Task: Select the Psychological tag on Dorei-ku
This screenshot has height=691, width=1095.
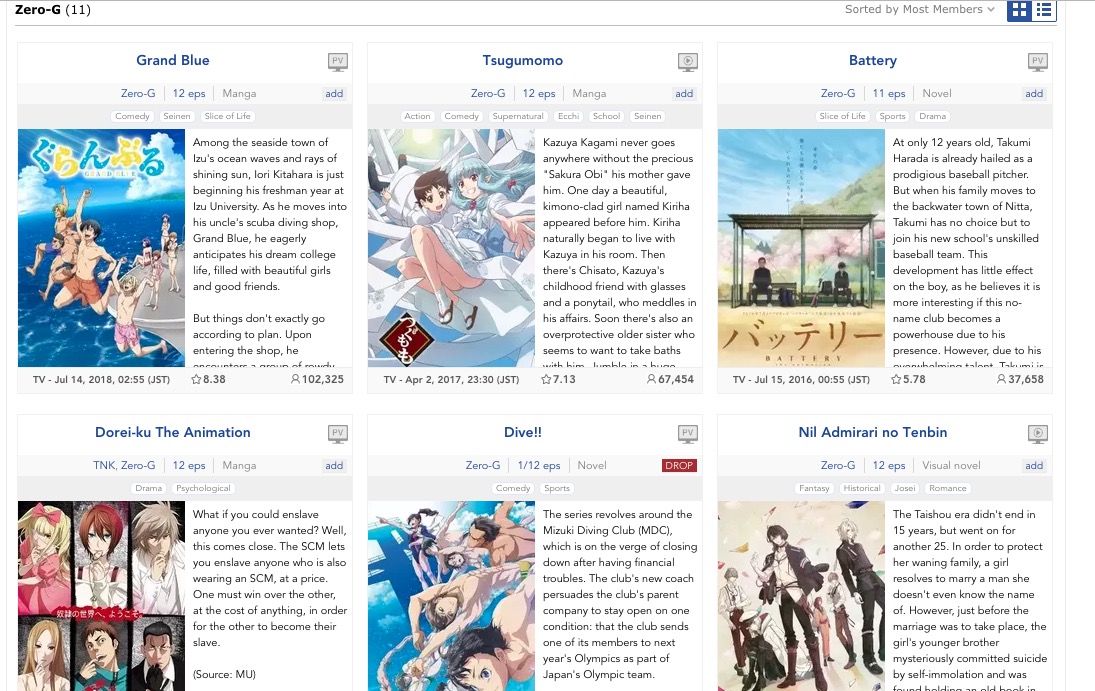Action: [x=203, y=488]
